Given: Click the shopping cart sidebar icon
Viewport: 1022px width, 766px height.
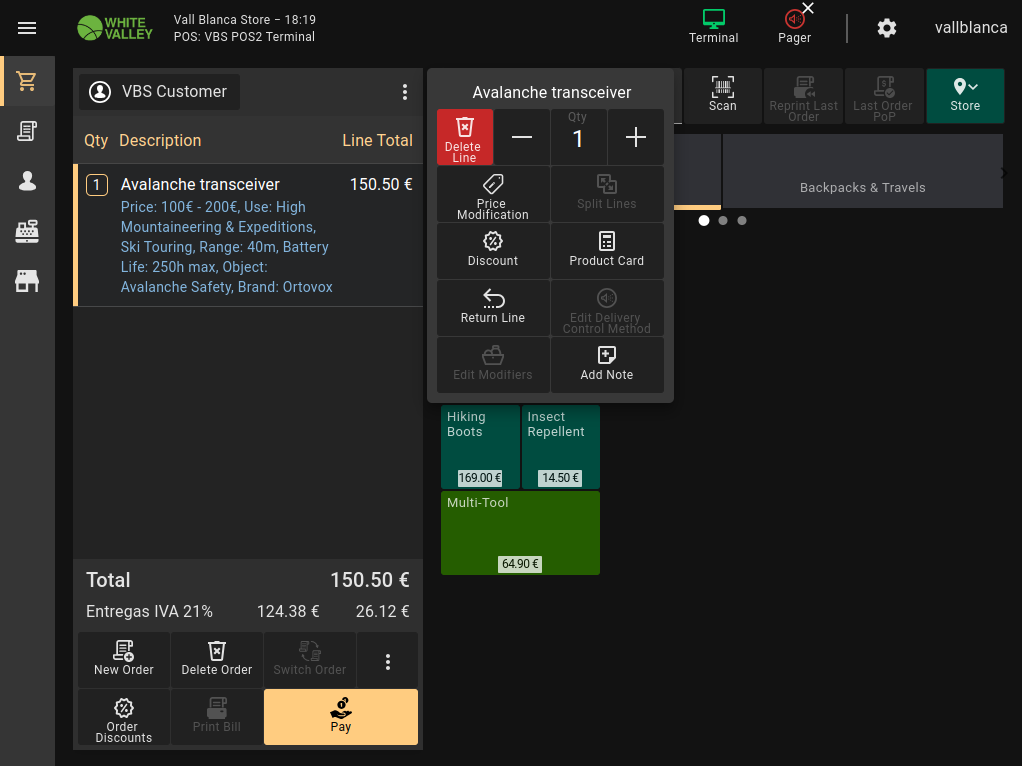Looking at the screenshot, I should tap(27, 81).
